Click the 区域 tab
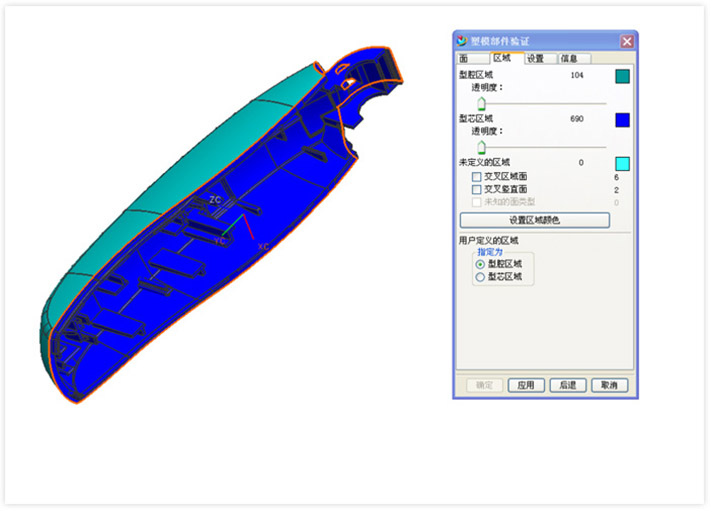Screen dimensions: 710x511 point(501,59)
